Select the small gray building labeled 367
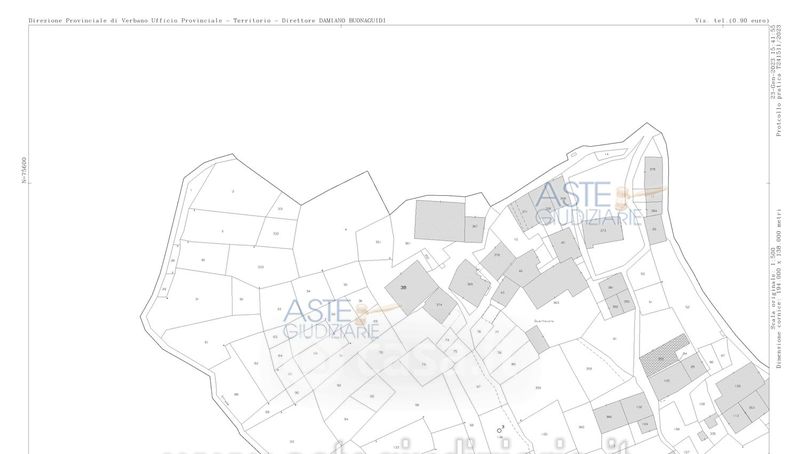The image size is (800, 454). tap(476, 229)
